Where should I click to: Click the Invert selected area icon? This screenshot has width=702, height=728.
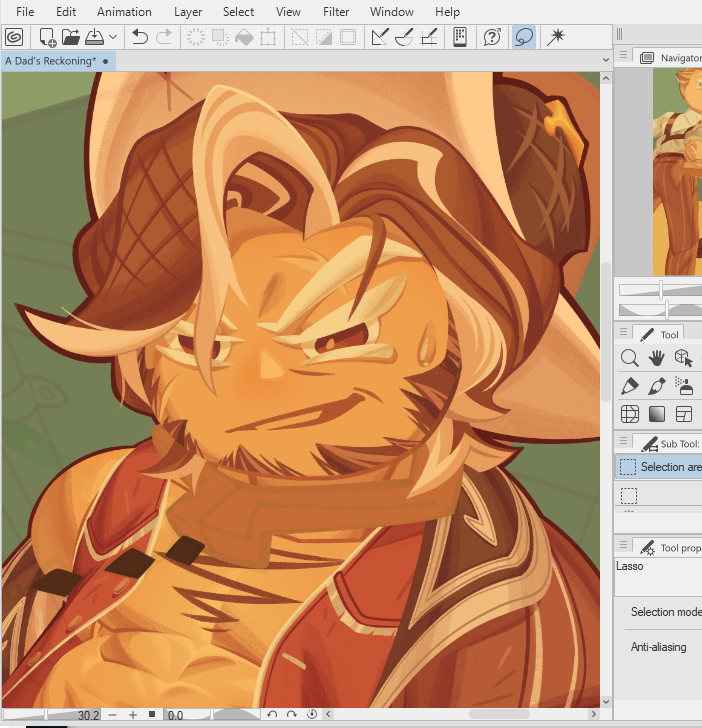pos(324,37)
